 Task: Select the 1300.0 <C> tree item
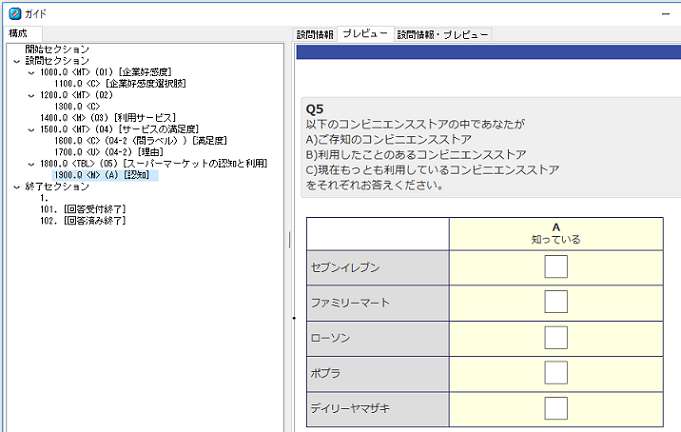tap(77, 106)
